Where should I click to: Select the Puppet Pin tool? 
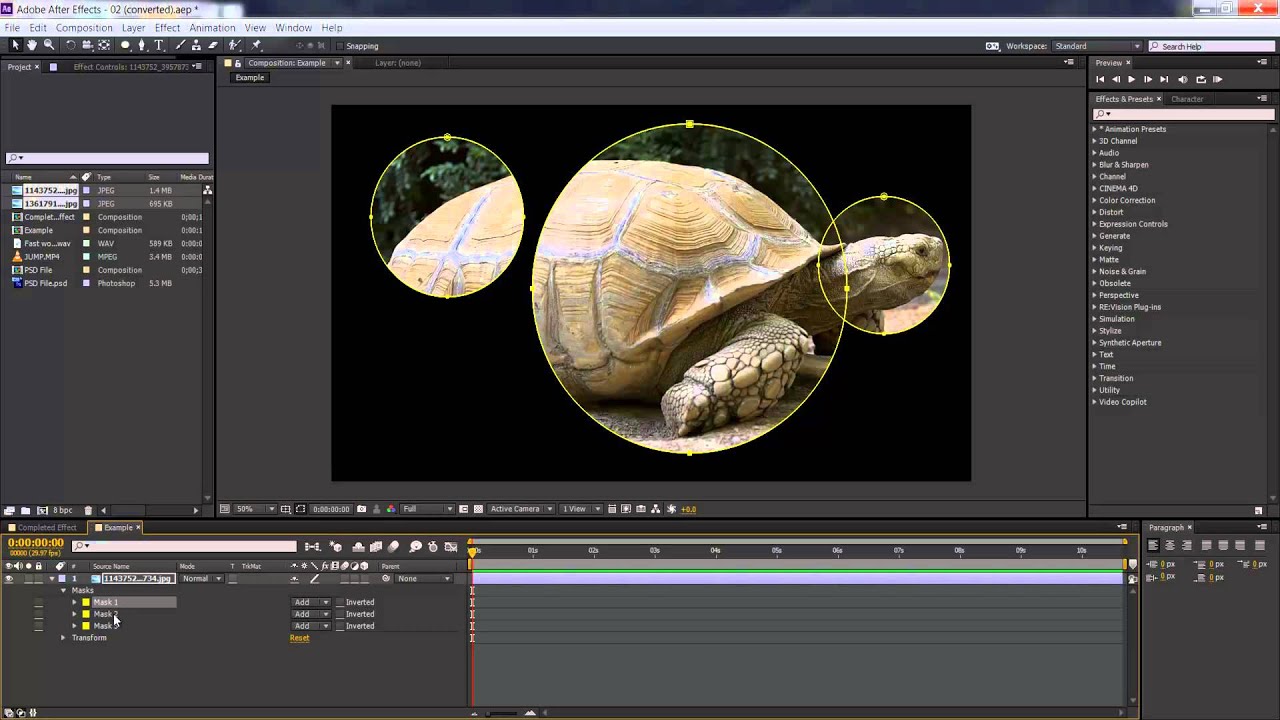point(256,45)
